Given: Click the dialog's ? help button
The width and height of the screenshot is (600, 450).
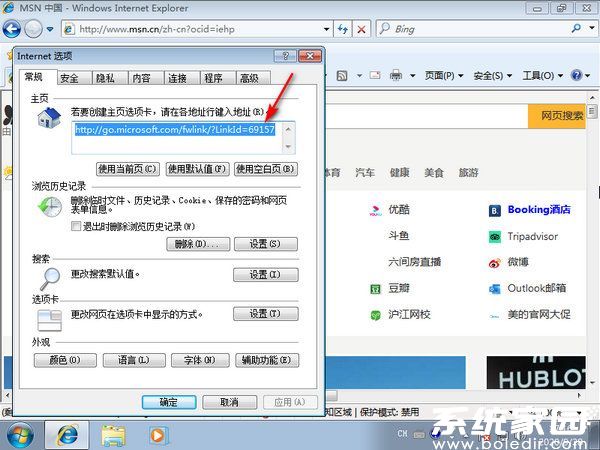Looking at the screenshot, I should coord(285,56).
